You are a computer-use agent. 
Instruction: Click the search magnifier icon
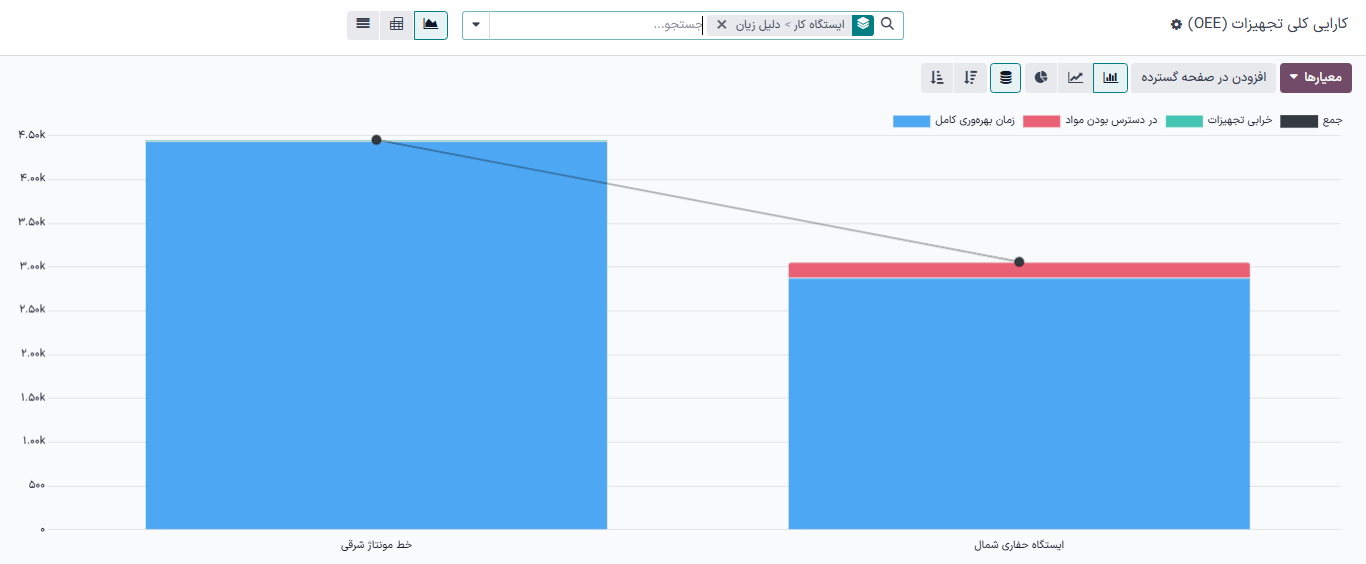(x=887, y=24)
